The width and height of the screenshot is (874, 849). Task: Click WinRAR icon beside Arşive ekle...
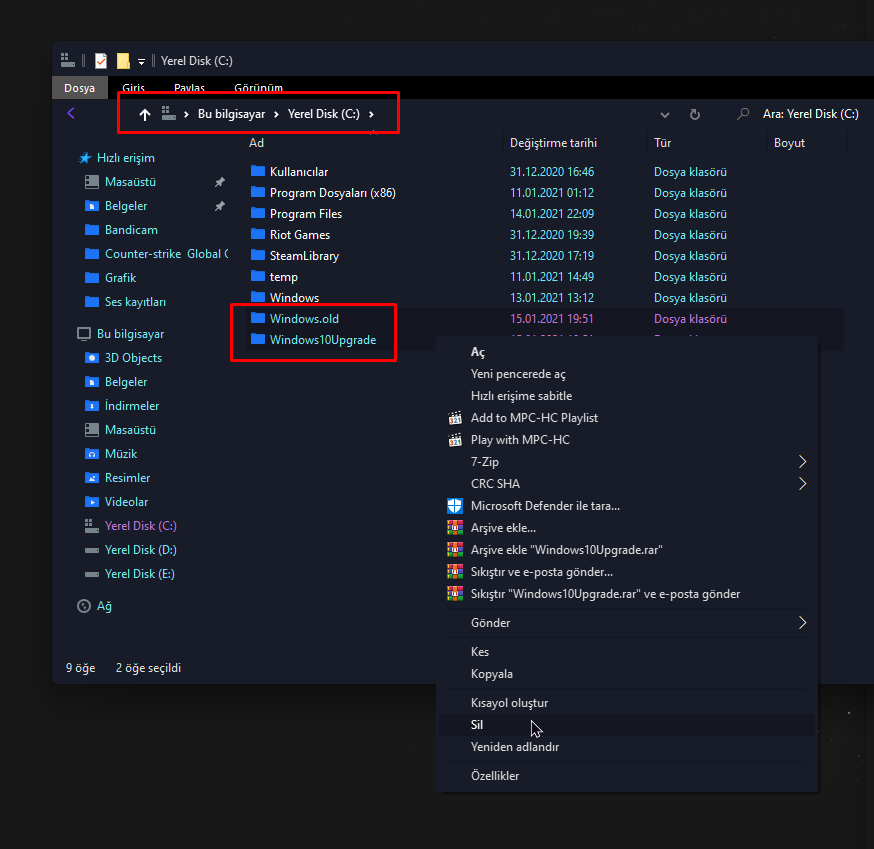[455, 527]
